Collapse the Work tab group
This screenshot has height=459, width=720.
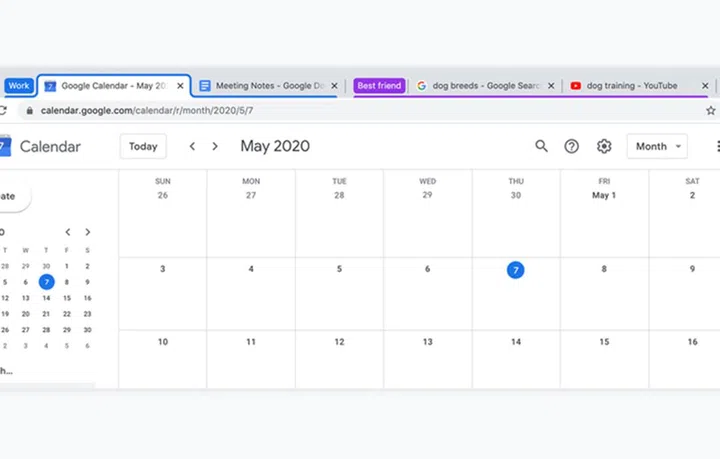point(19,86)
